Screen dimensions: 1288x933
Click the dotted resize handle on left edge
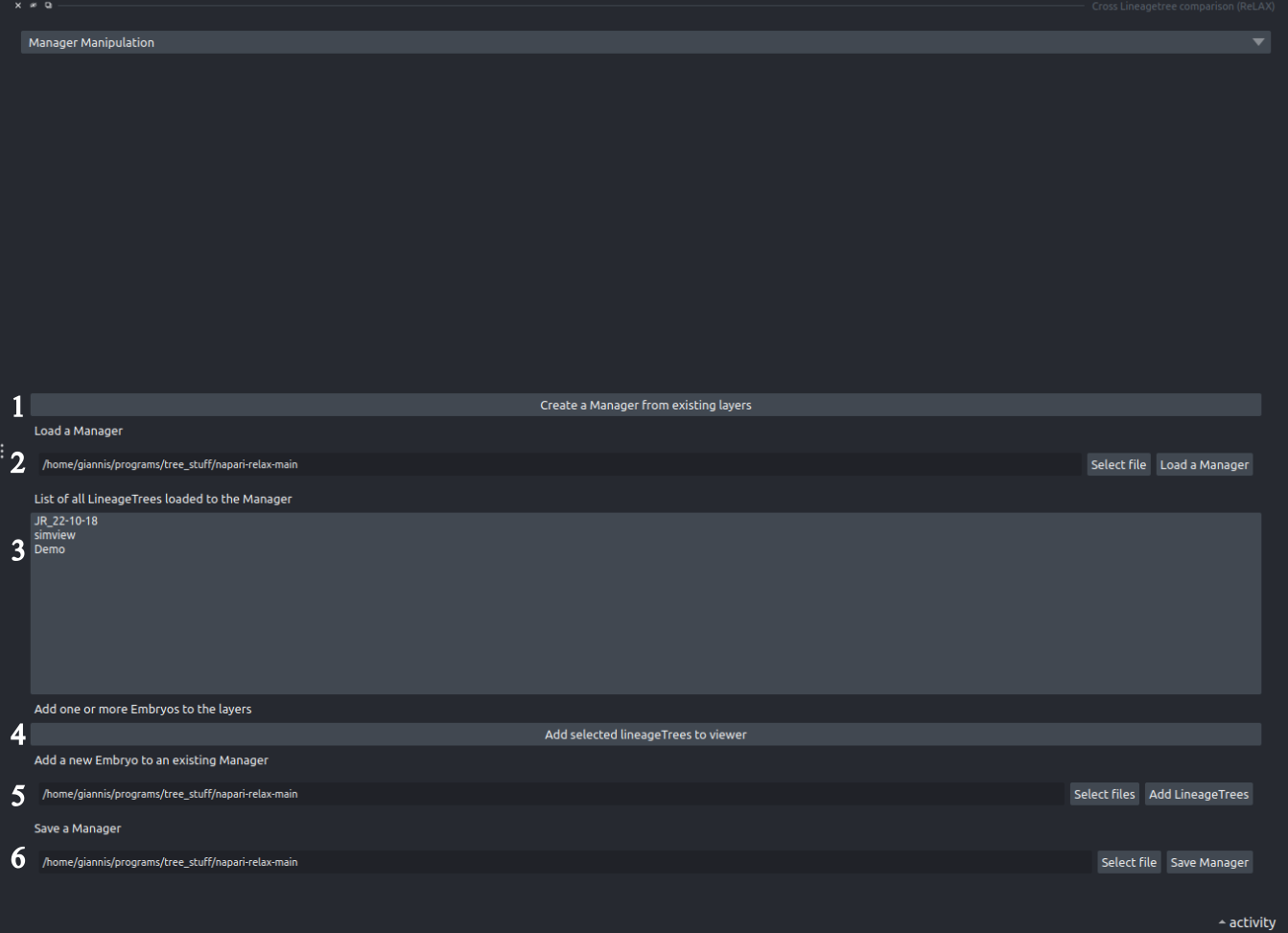(x=3, y=451)
